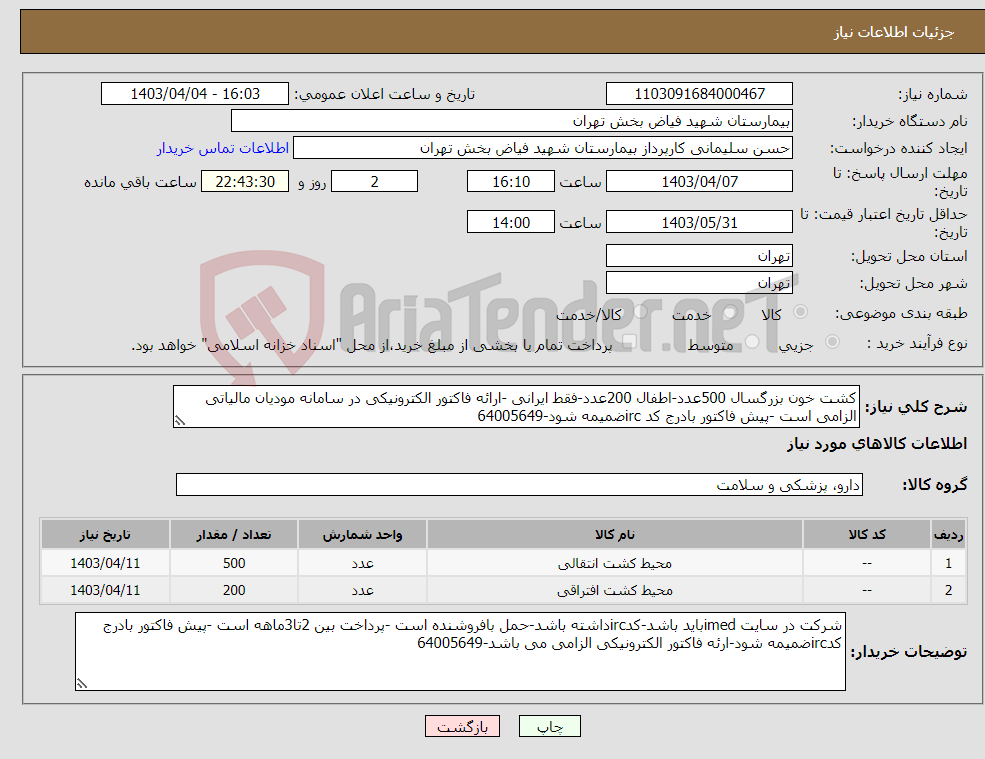Click the treasury payment note text
Image resolution: width=985 pixels, height=759 pixels.
[x=371, y=345]
